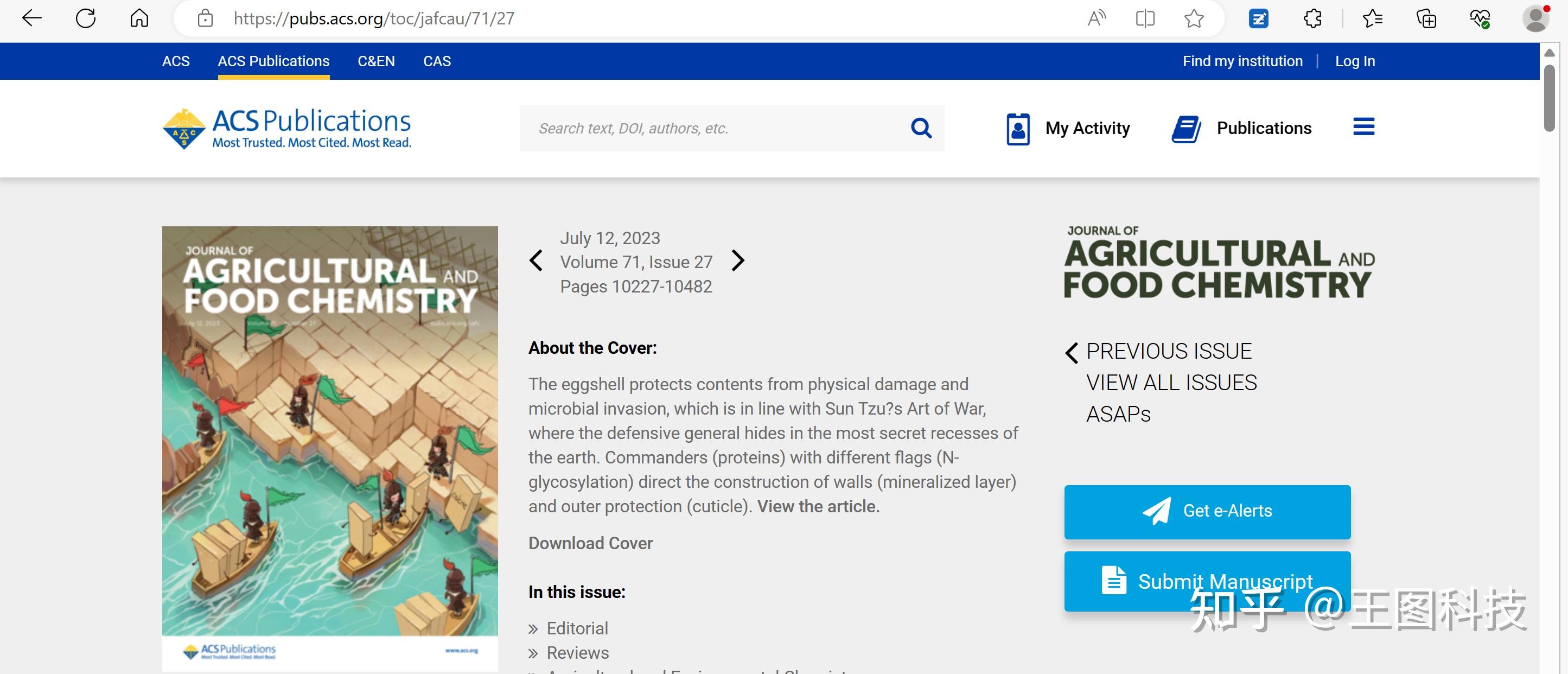
Task: Go to next issue chevron
Action: [x=738, y=260]
